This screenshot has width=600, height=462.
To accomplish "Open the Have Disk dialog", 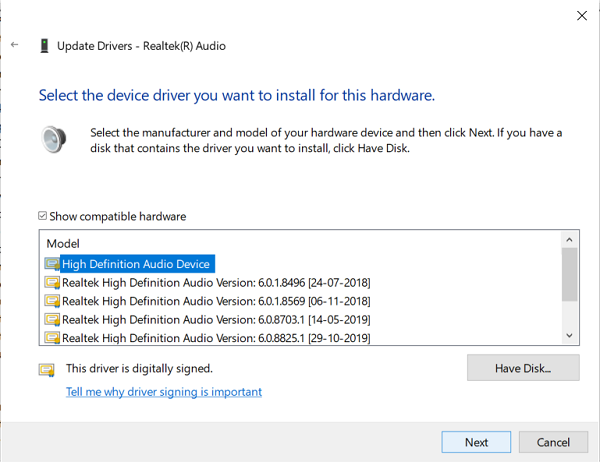I will pyautogui.click(x=523, y=368).
